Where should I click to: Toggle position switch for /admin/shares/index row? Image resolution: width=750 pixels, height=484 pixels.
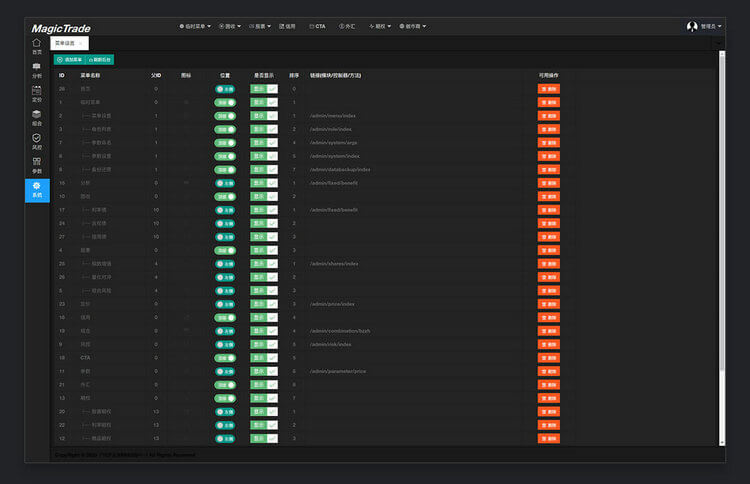tap(225, 264)
